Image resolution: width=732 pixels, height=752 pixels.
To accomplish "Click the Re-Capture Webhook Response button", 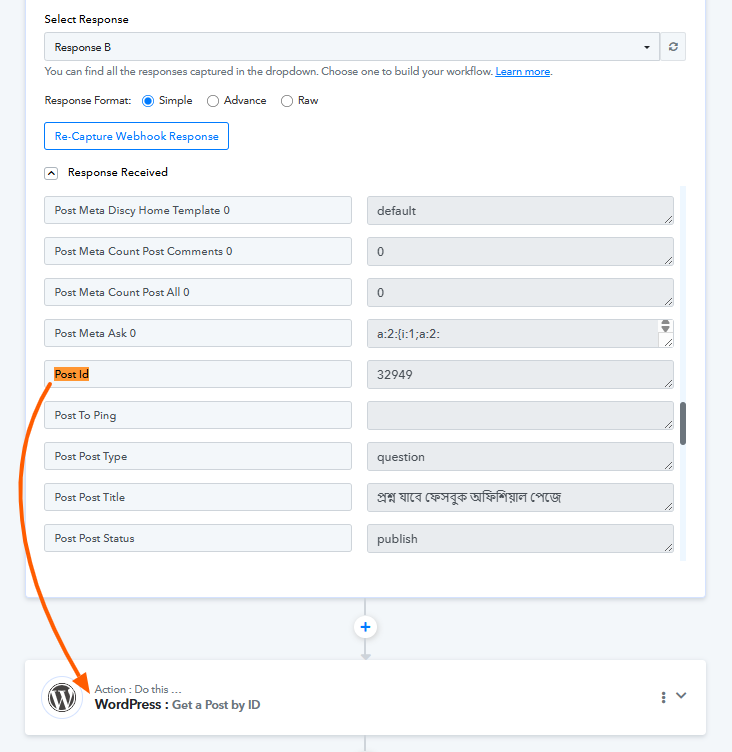I will pyautogui.click(x=136, y=136).
